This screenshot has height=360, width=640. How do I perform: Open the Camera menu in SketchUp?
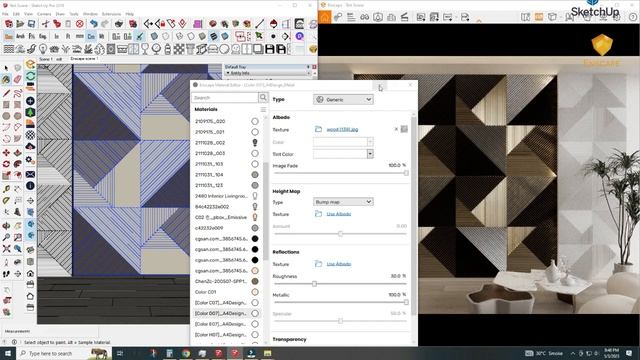point(44,14)
